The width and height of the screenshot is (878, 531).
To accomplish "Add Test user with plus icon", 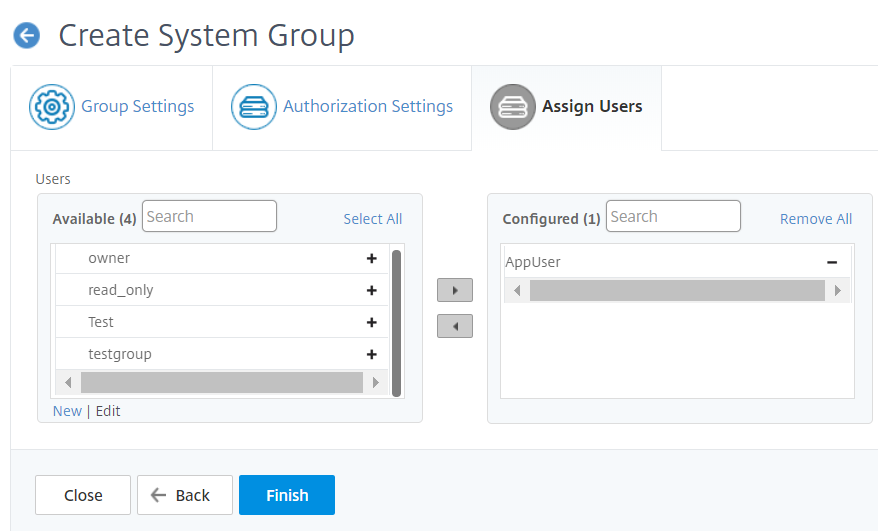I will pos(371,322).
